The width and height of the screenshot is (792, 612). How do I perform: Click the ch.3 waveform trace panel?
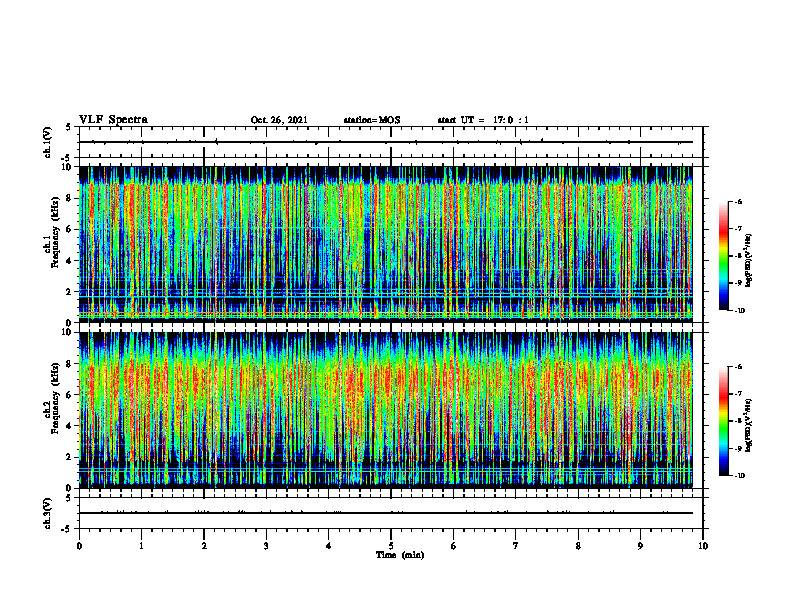391,513
